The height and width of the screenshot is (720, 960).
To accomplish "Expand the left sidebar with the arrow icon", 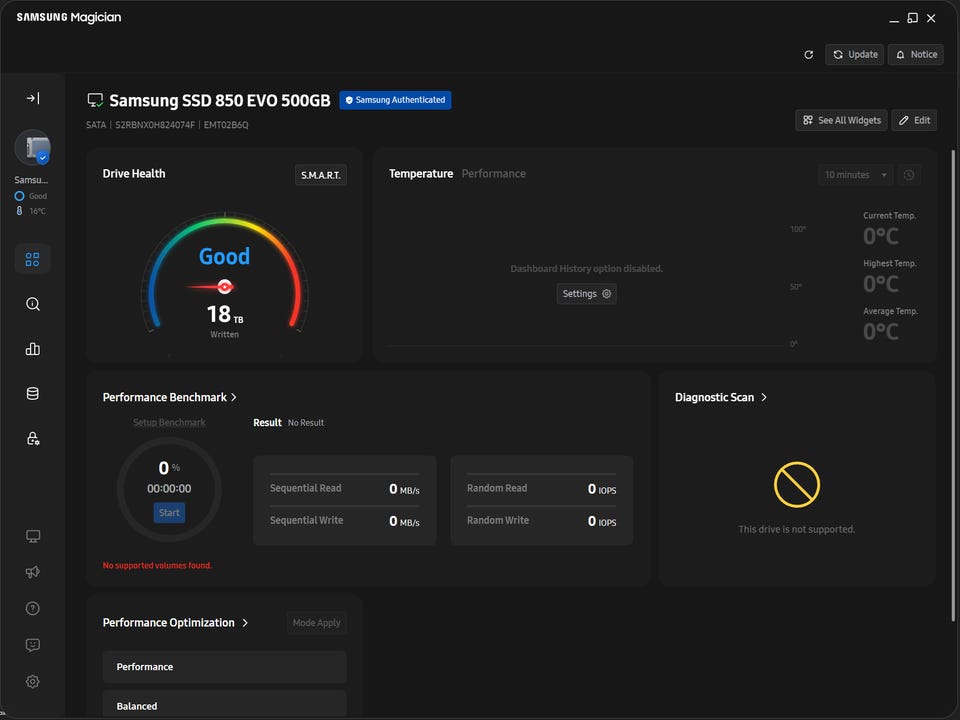I will pyautogui.click(x=33, y=98).
